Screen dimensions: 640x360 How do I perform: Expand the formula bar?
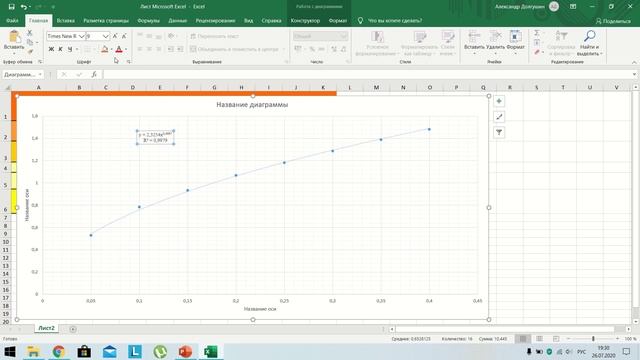tap(634, 74)
